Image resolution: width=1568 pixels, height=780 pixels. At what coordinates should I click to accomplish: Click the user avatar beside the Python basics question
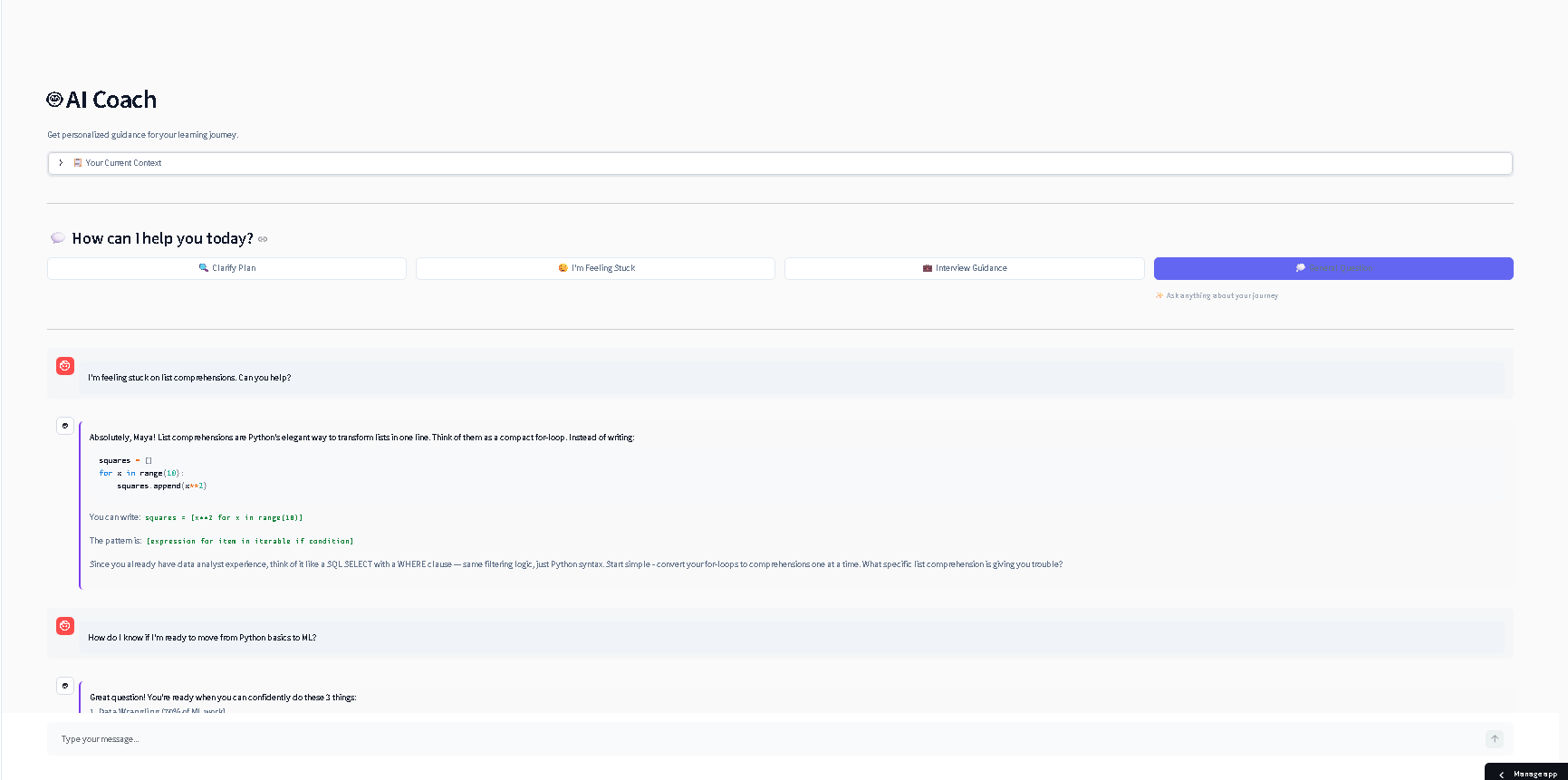[65, 626]
